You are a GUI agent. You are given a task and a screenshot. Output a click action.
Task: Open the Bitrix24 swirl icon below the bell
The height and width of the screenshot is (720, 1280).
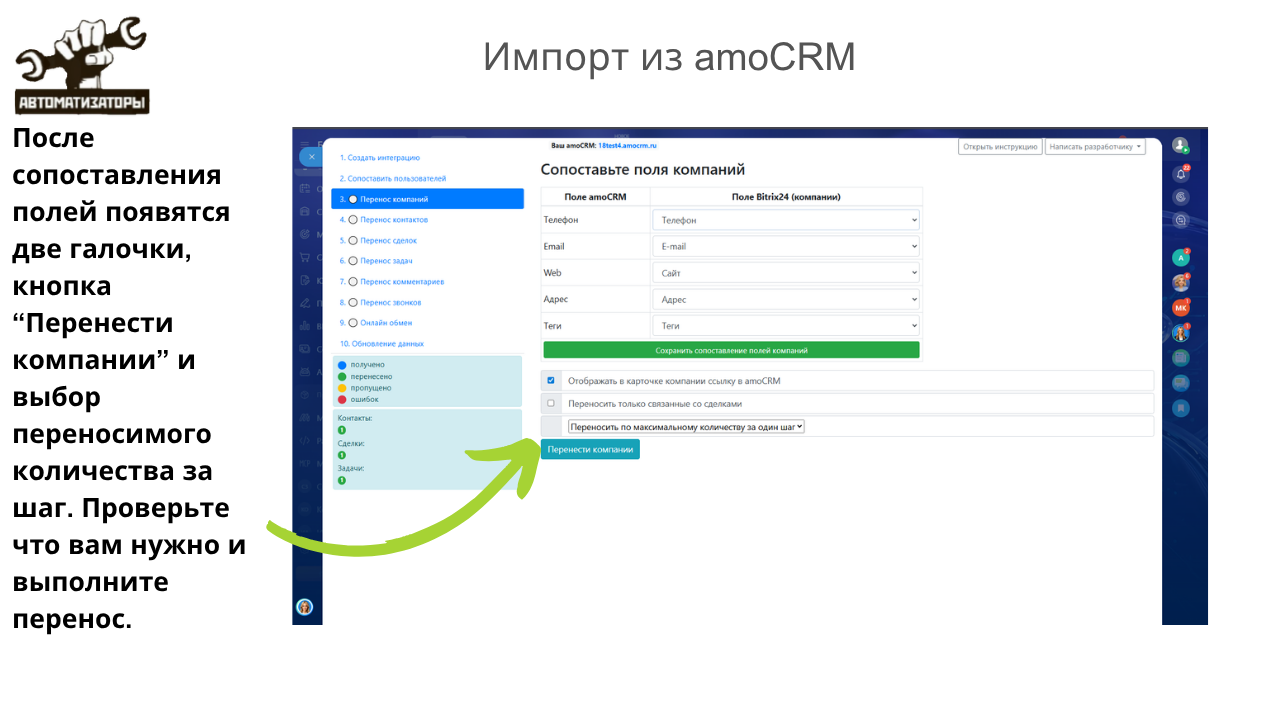click(1181, 197)
